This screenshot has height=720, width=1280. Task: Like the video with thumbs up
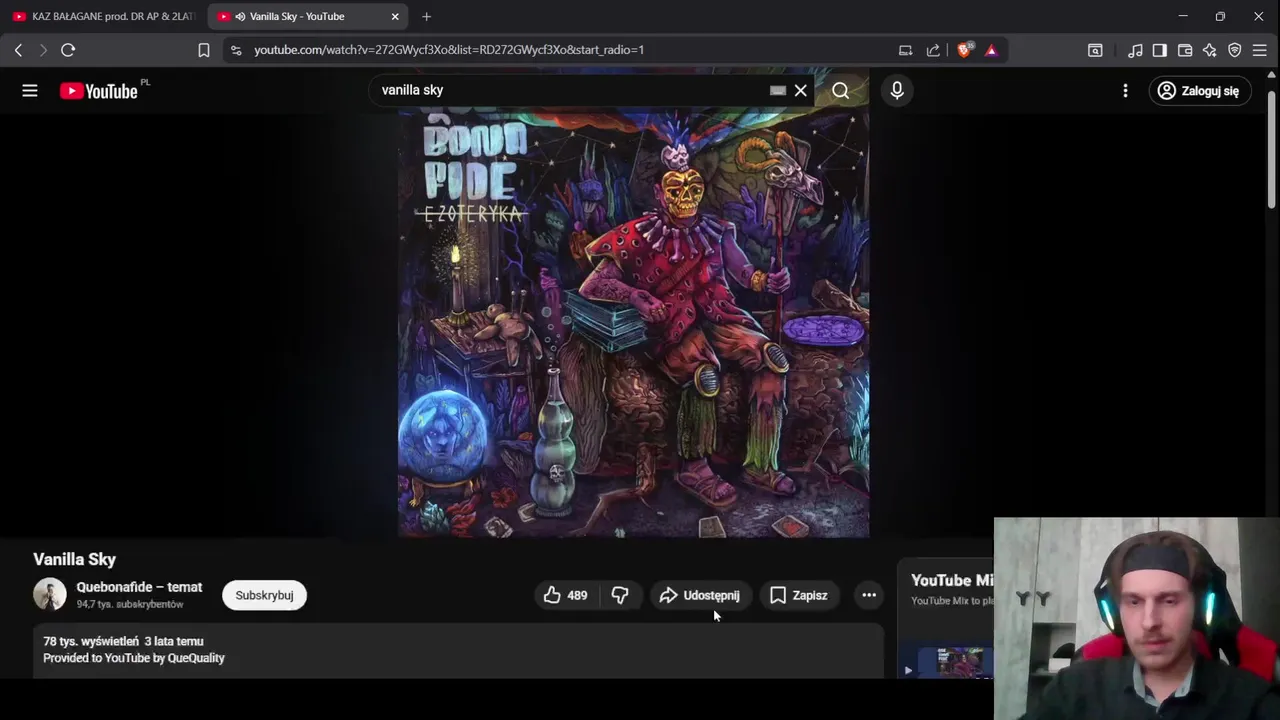(566, 595)
